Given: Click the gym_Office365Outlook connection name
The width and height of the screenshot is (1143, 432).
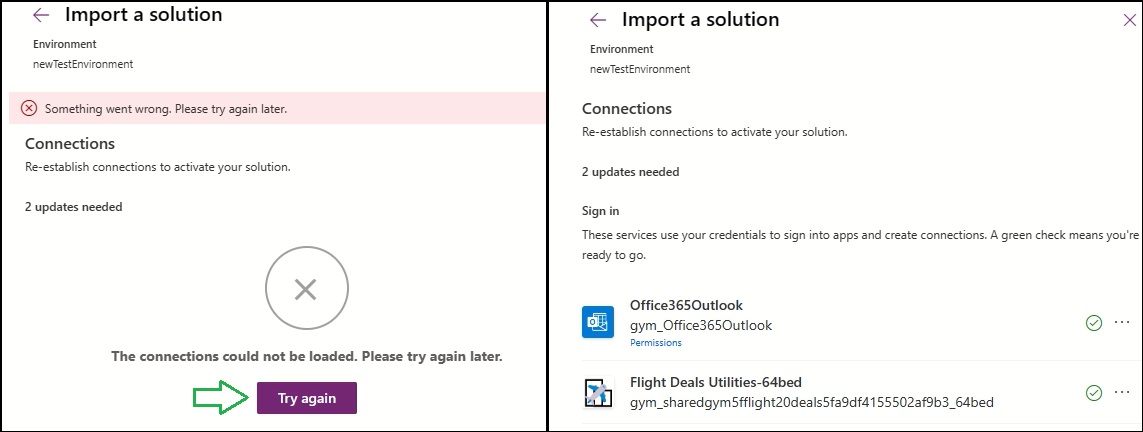Looking at the screenshot, I should [x=700, y=326].
